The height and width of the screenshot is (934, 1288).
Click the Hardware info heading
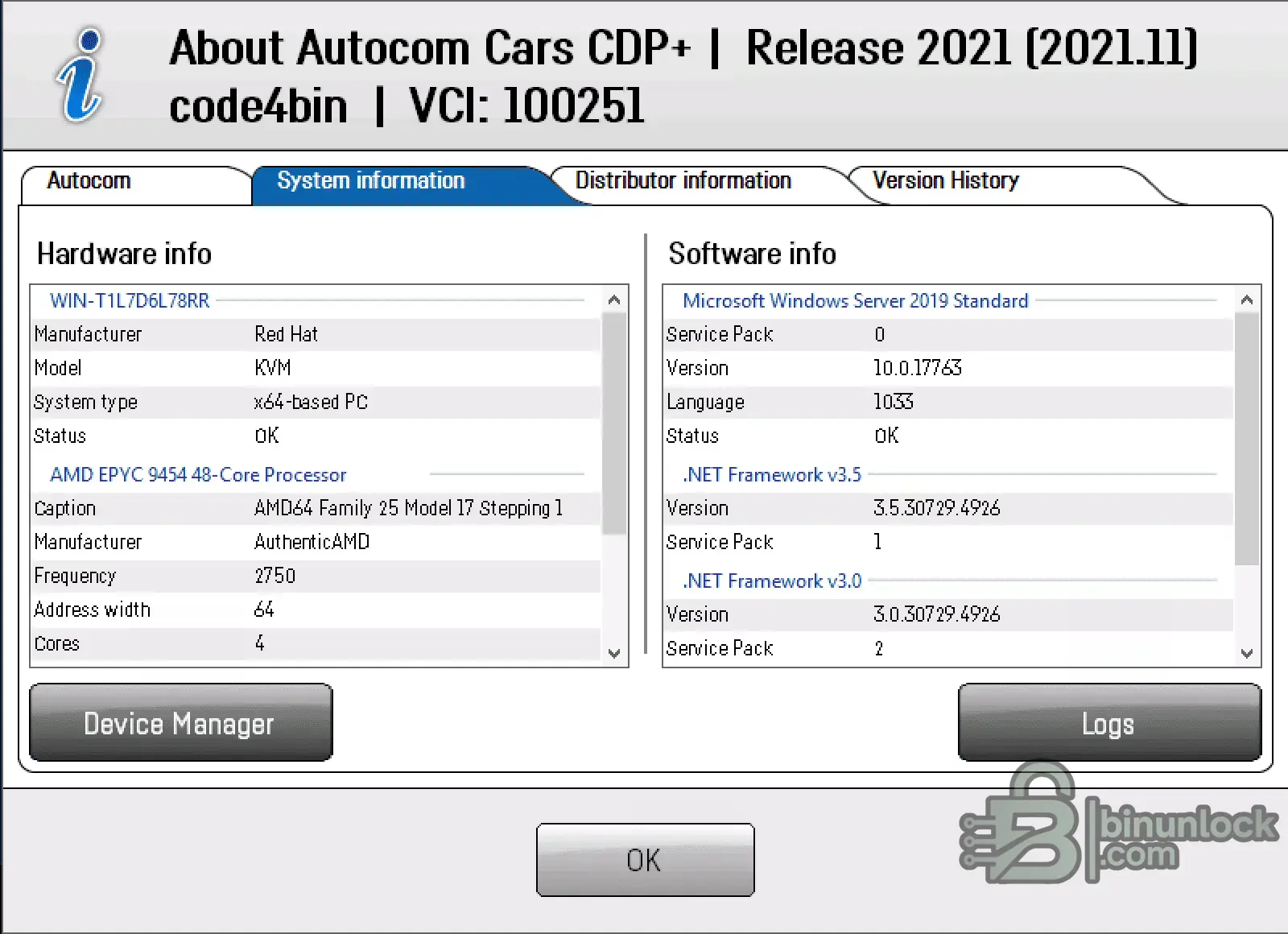pyautogui.click(x=125, y=254)
